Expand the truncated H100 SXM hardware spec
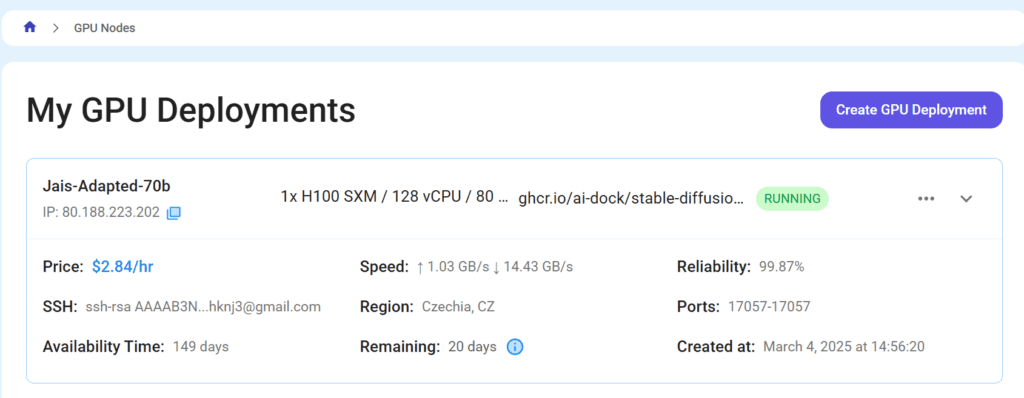The height and width of the screenshot is (398, 1024). tap(394, 198)
